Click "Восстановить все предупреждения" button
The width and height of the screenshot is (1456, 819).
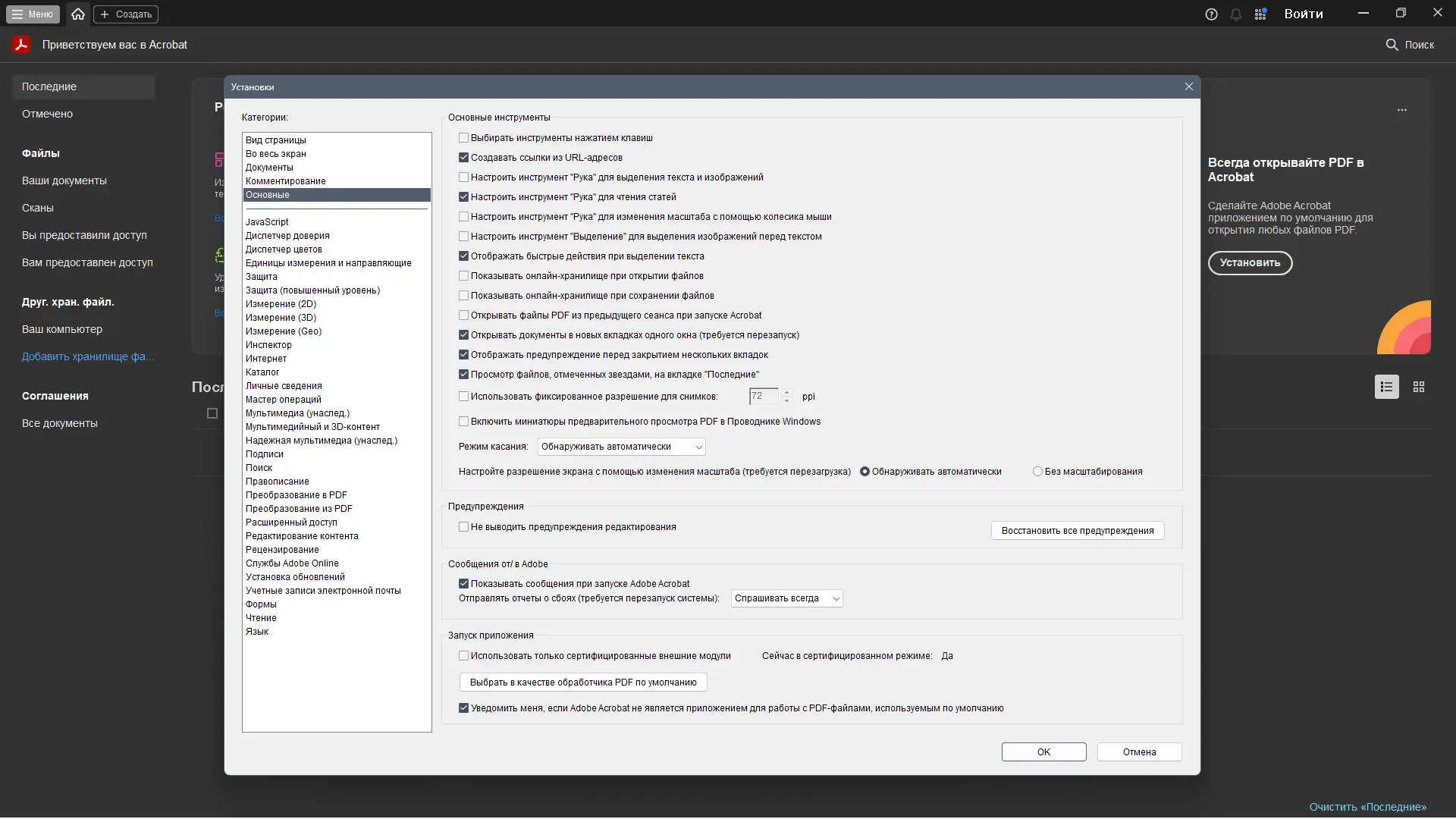pyautogui.click(x=1077, y=531)
